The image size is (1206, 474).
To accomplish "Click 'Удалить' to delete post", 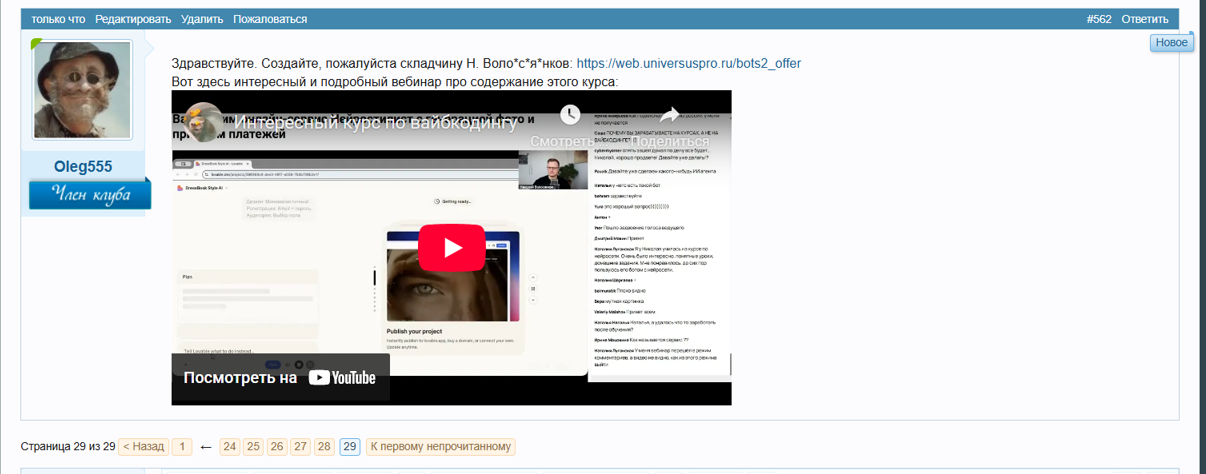I will point(202,19).
